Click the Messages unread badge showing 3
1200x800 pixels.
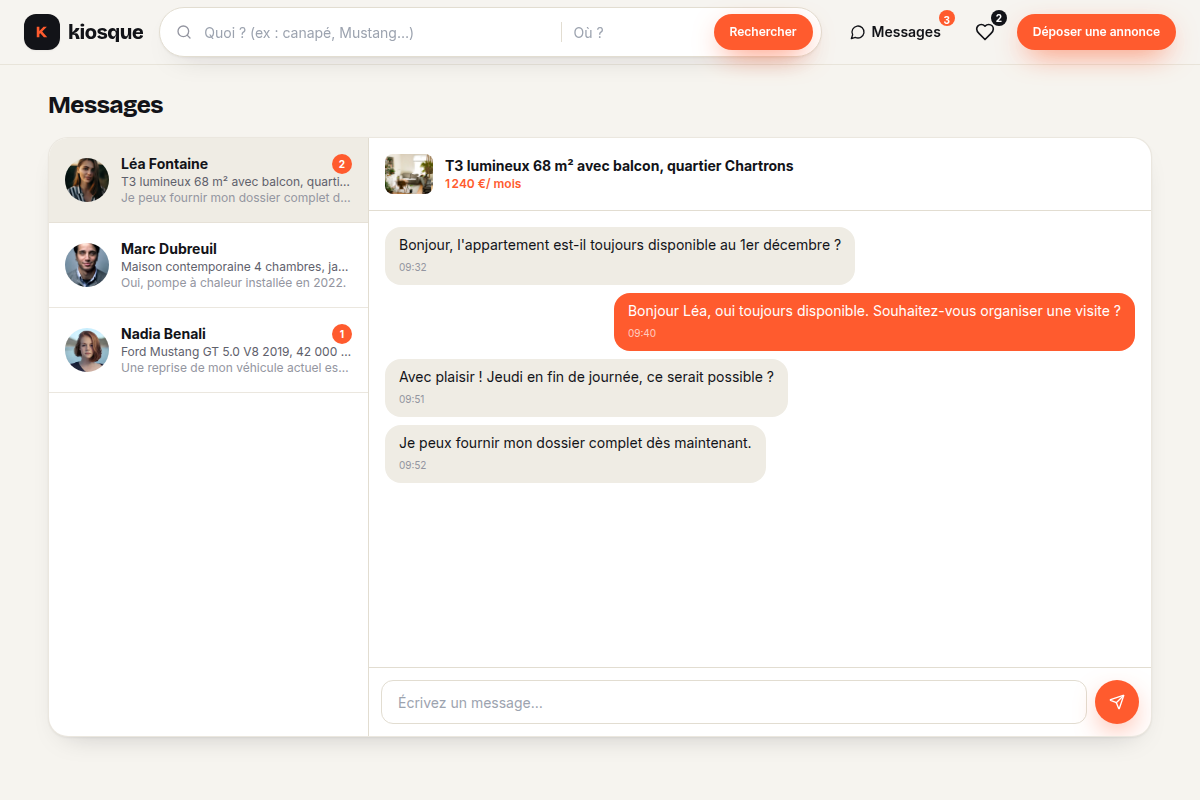pyautogui.click(x=947, y=18)
